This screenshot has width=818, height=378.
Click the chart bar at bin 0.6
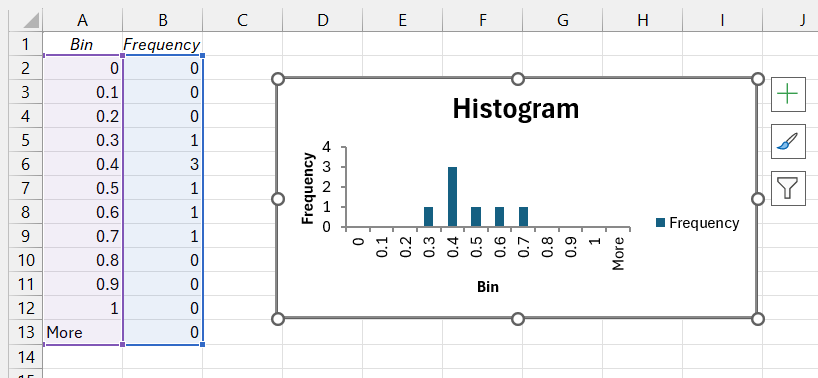coord(500,217)
